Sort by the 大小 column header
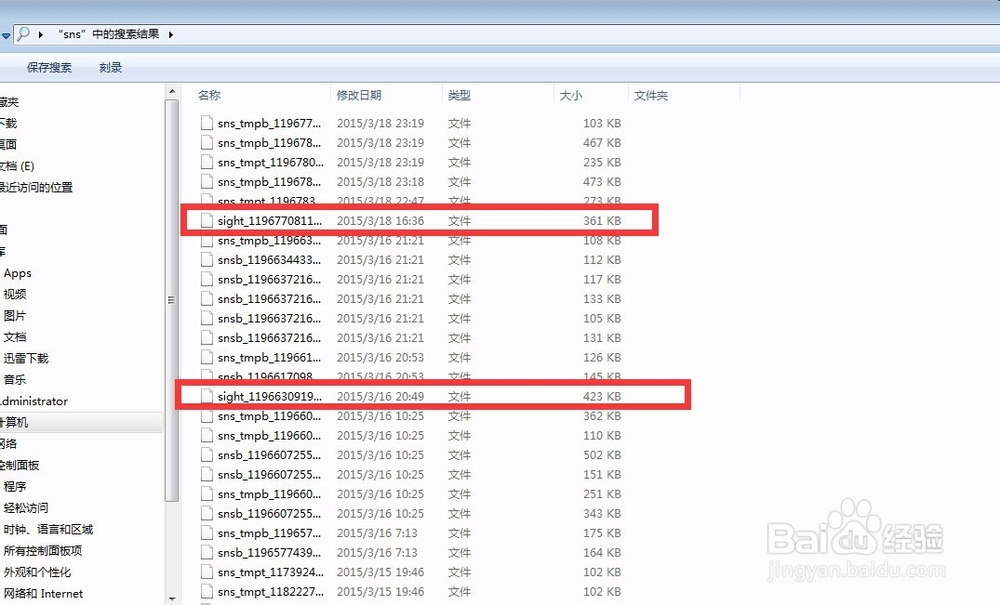This screenshot has height=605, width=1000. tap(571, 96)
